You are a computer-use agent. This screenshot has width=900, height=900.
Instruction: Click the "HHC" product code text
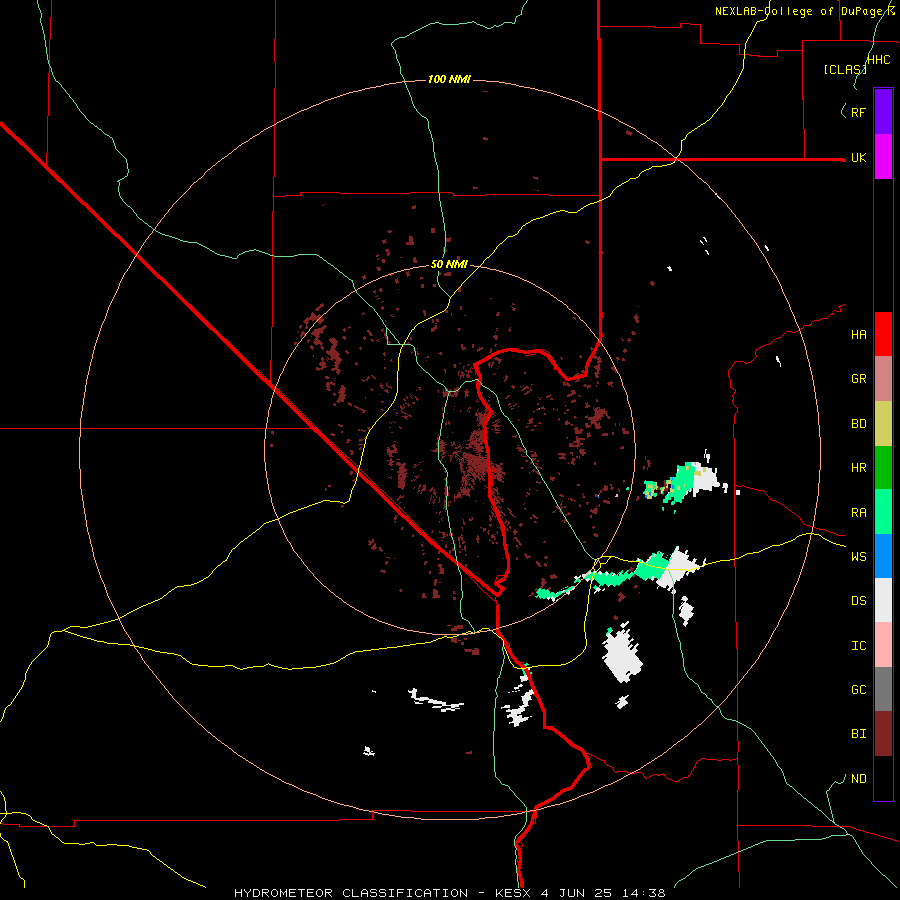[x=879, y=60]
